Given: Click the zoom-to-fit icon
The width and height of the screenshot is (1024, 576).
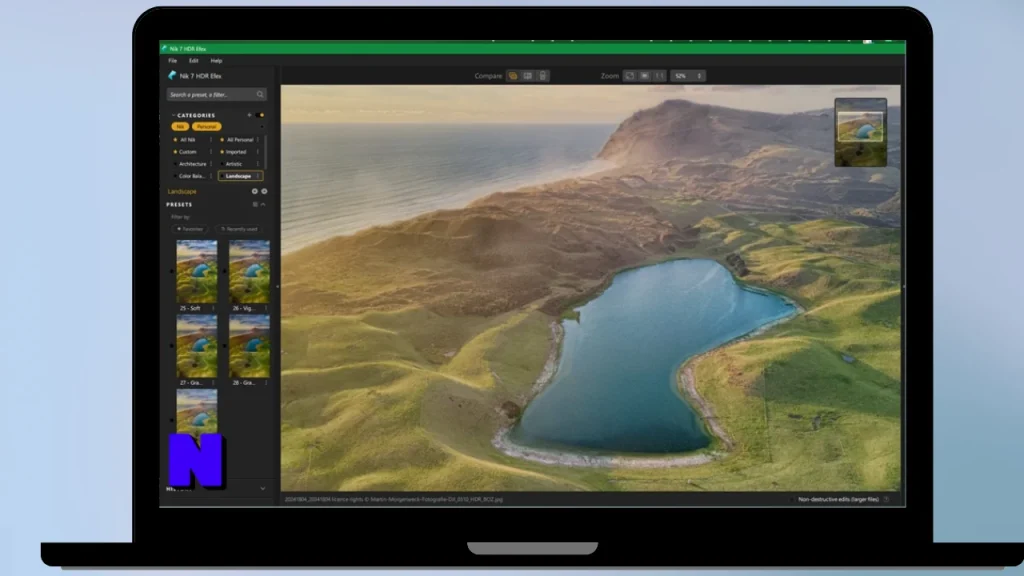Looking at the screenshot, I should coord(630,76).
